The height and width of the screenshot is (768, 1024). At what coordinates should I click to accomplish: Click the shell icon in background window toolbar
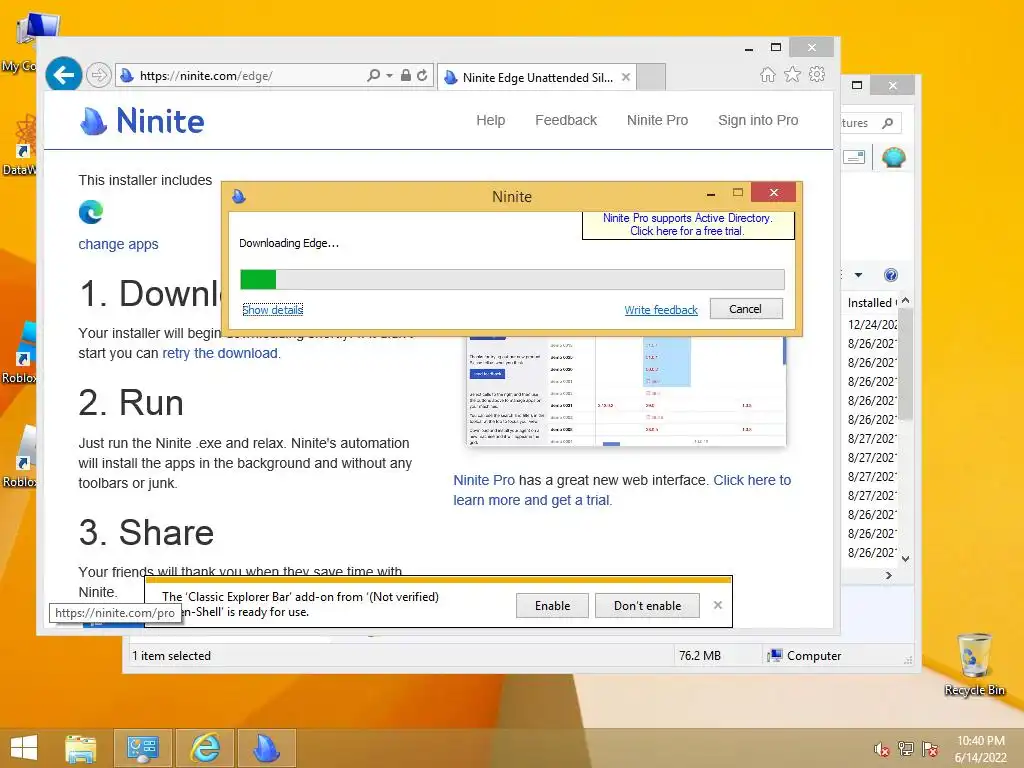893,157
